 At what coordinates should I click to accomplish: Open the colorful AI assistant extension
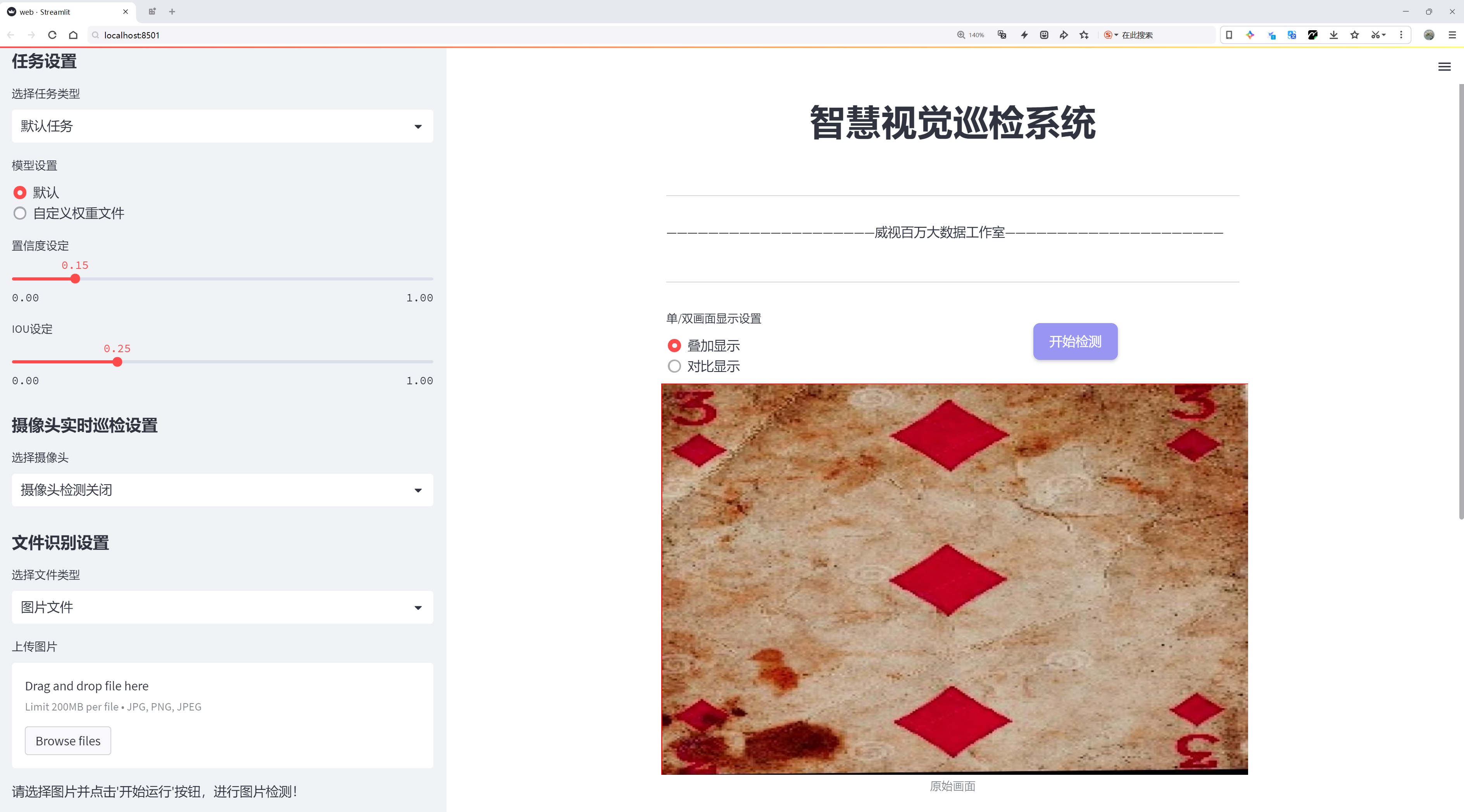click(x=1250, y=35)
